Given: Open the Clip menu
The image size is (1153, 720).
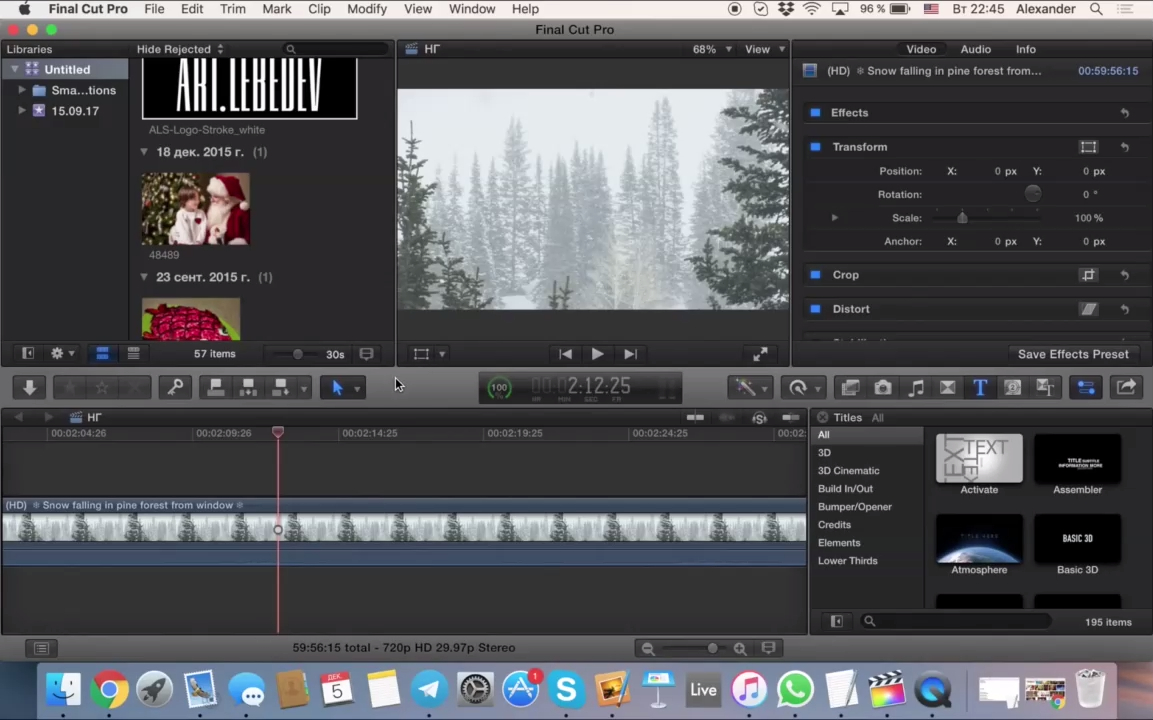Looking at the screenshot, I should [x=318, y=9].
